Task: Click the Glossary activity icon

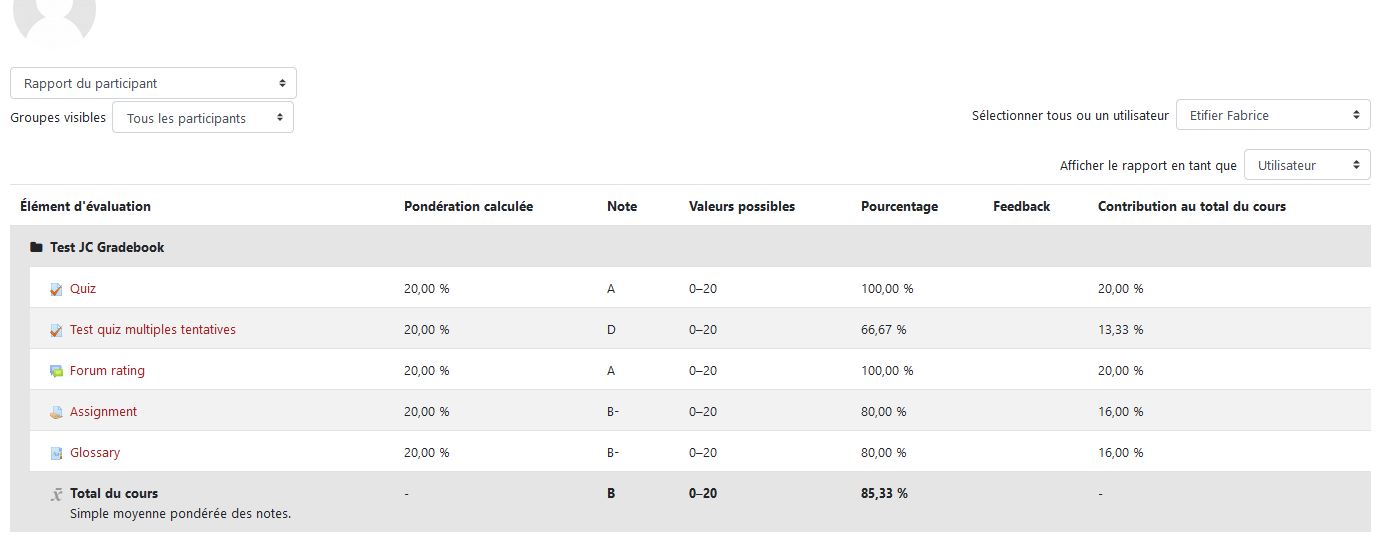Action: point(56,453)
